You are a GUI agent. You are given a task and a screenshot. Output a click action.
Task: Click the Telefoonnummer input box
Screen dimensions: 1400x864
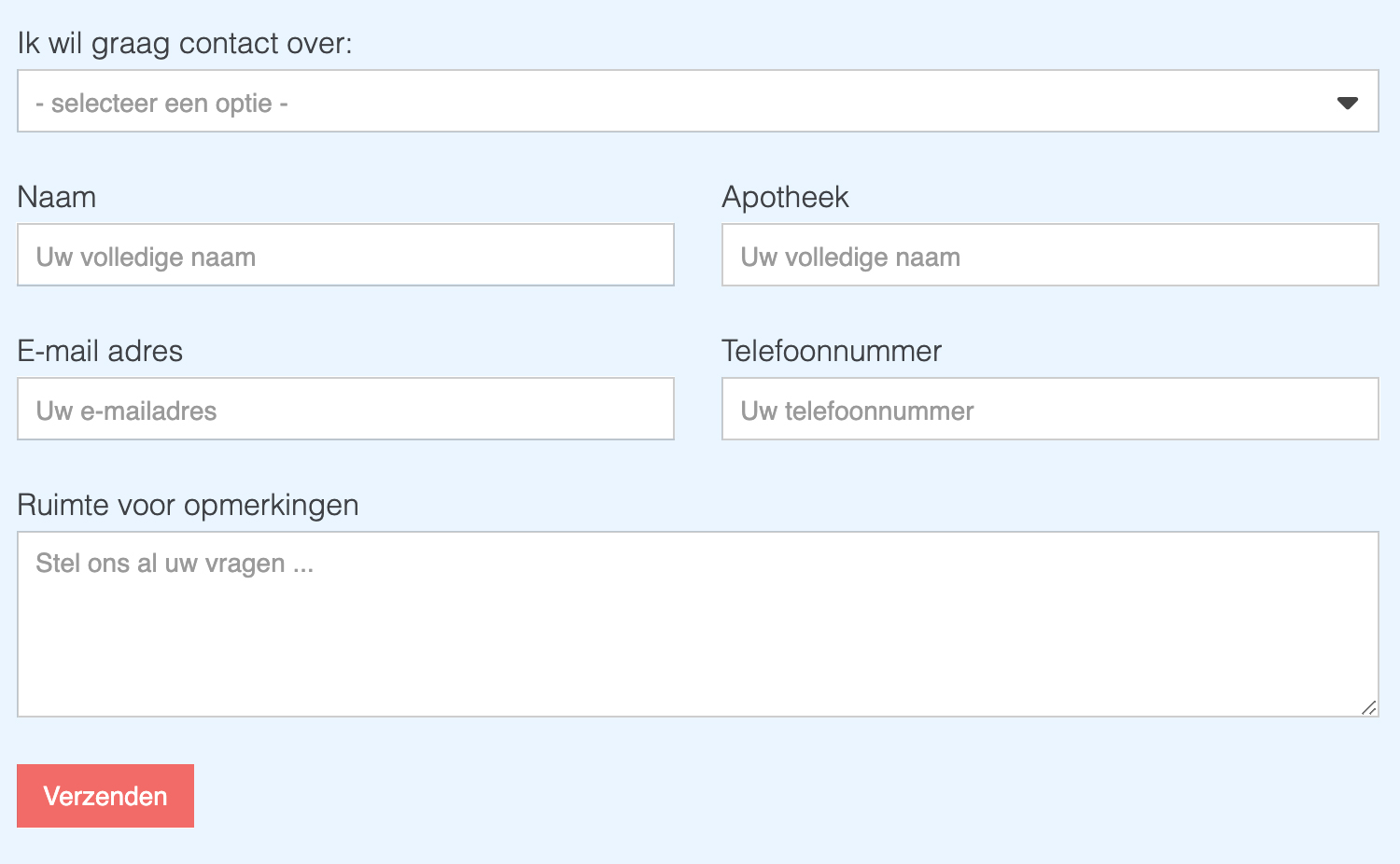1050,409
